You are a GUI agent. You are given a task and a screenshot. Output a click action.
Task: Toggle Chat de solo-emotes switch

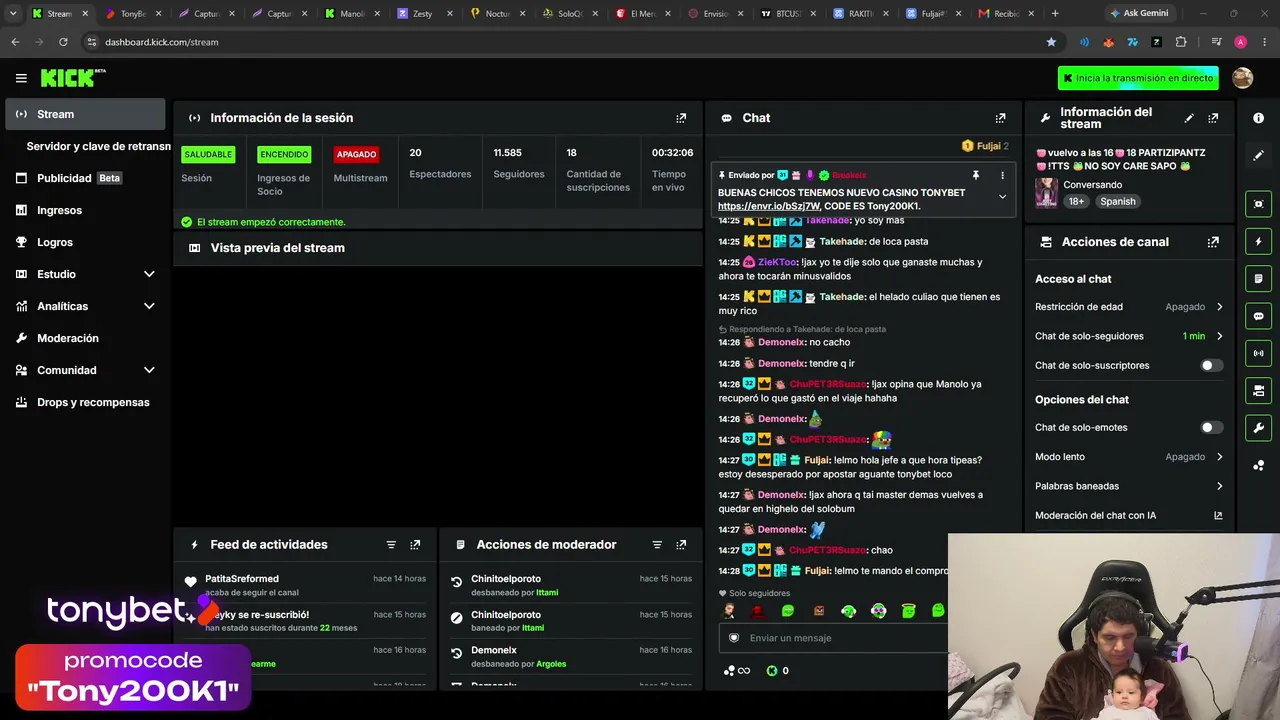tap(1211, 428)
